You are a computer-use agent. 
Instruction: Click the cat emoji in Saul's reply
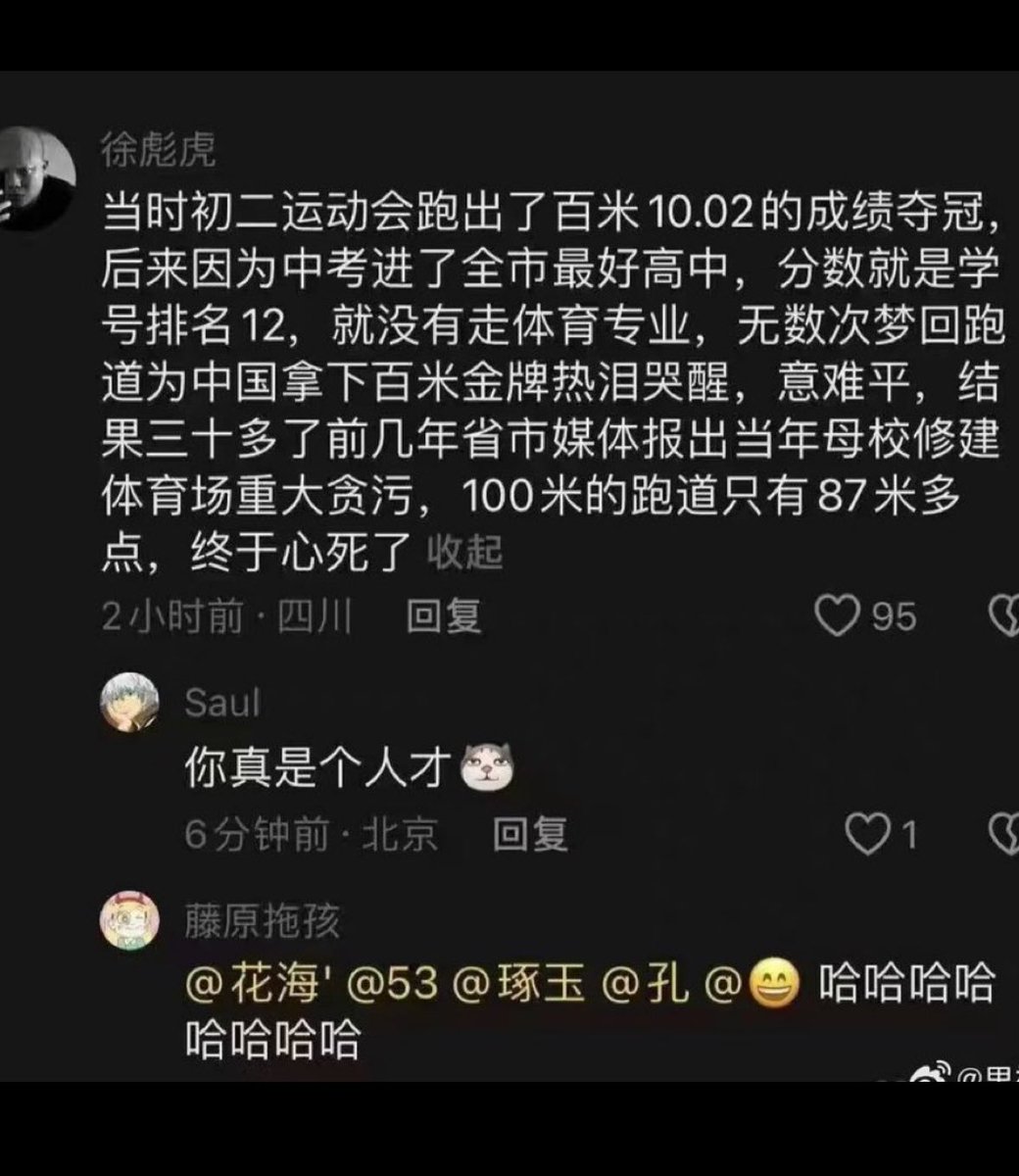point(488,768)
